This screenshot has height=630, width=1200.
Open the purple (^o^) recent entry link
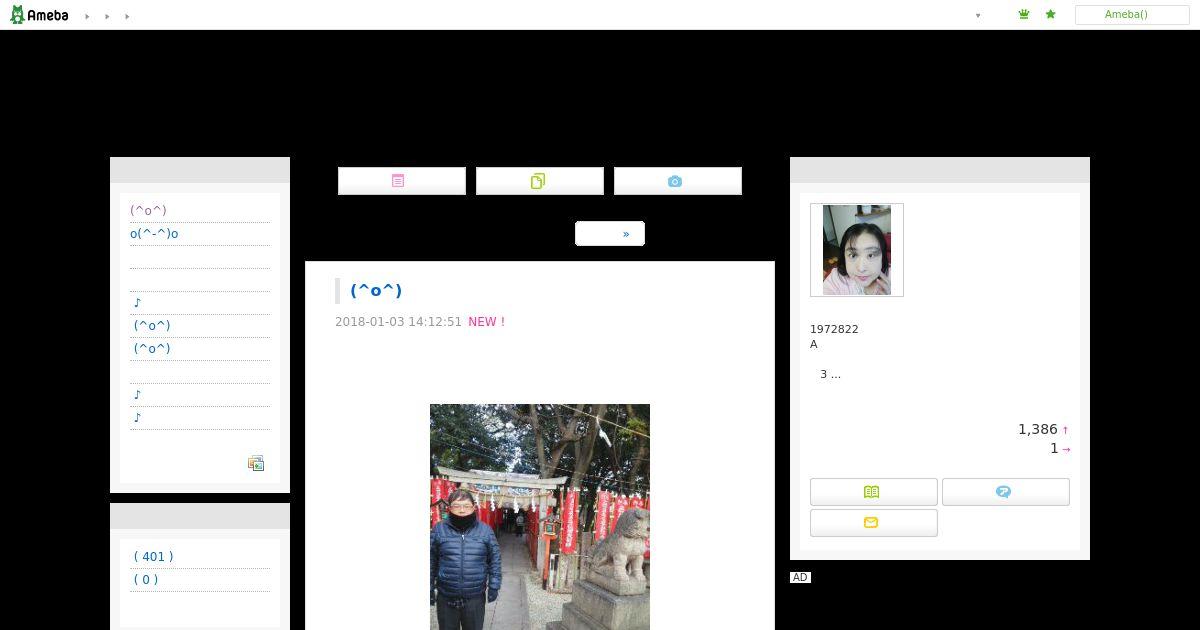pyautogui.click(x=148, y=210)
